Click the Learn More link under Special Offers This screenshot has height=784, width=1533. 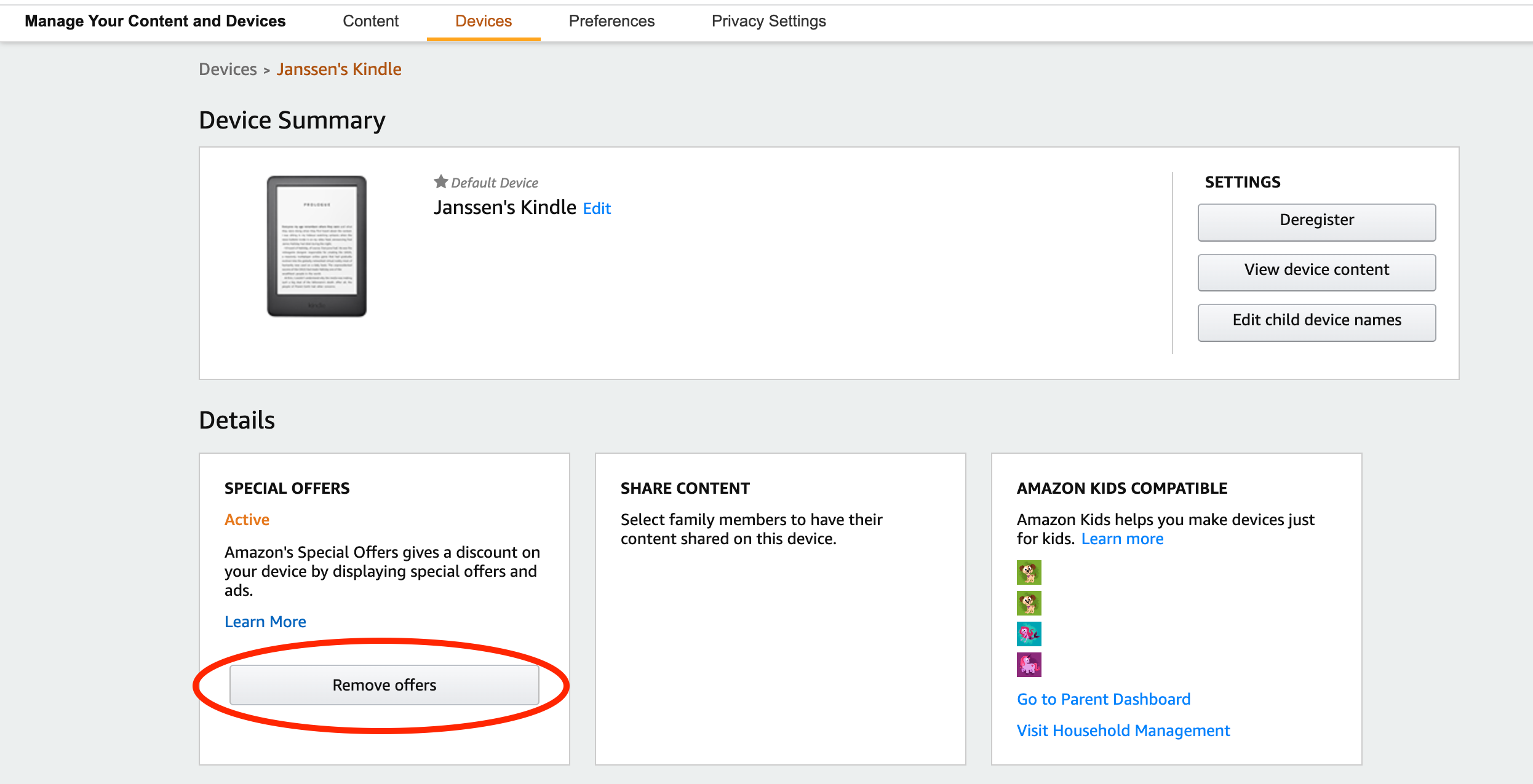(265, 621)
